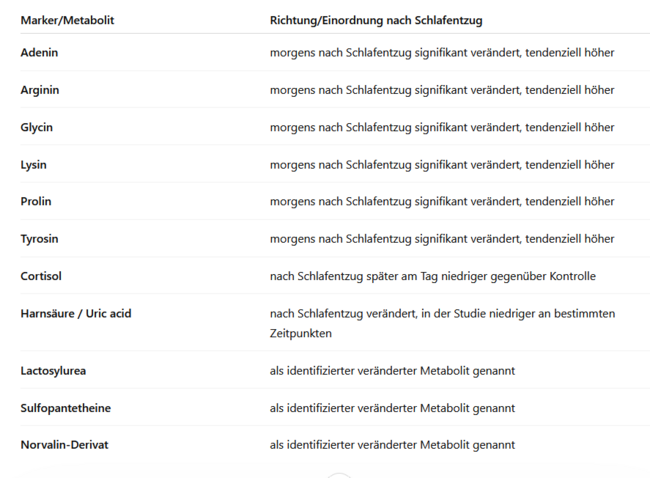The height and width of the screenshot is (478, 650).
Task: Click the Adenin row label
Action: (x=39, y=53)
